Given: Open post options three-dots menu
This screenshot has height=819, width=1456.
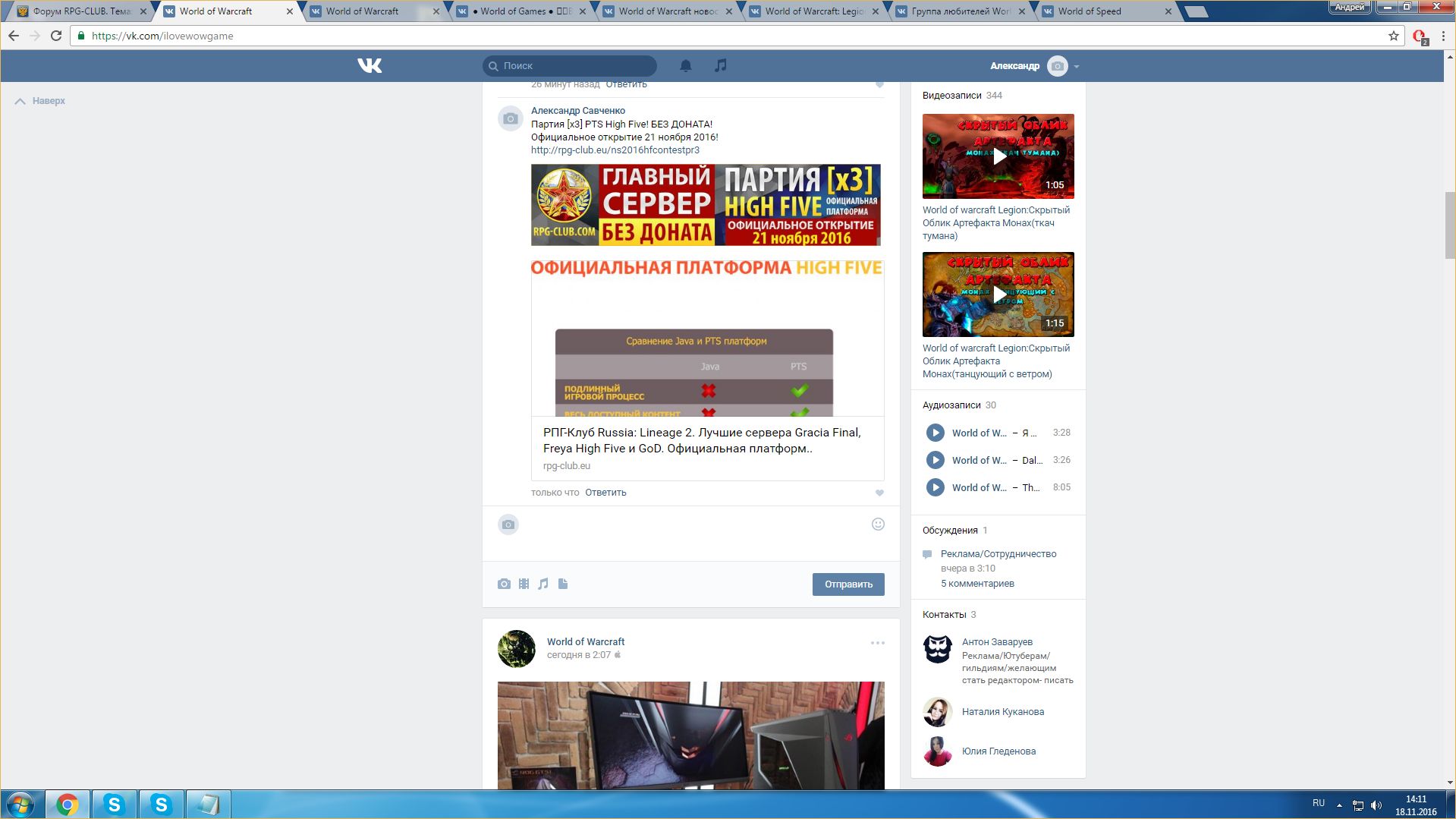Looking at the screenshot, I should coord(878,643).
